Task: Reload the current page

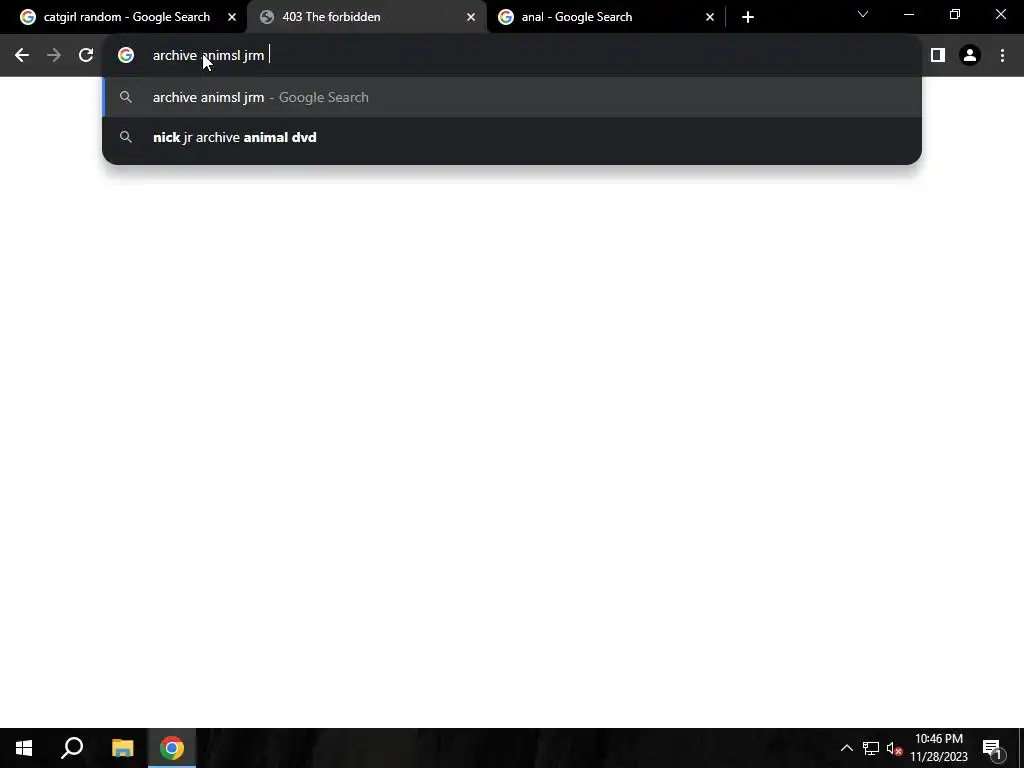Action: [86, 56]
